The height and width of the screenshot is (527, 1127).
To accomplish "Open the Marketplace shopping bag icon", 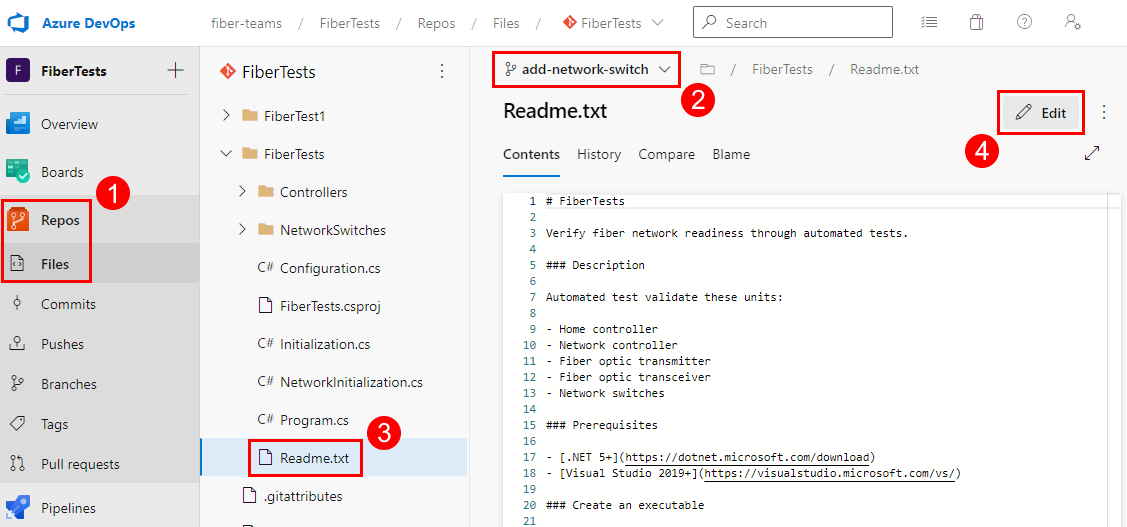I will pyautogui.click(x=975, y=22).
